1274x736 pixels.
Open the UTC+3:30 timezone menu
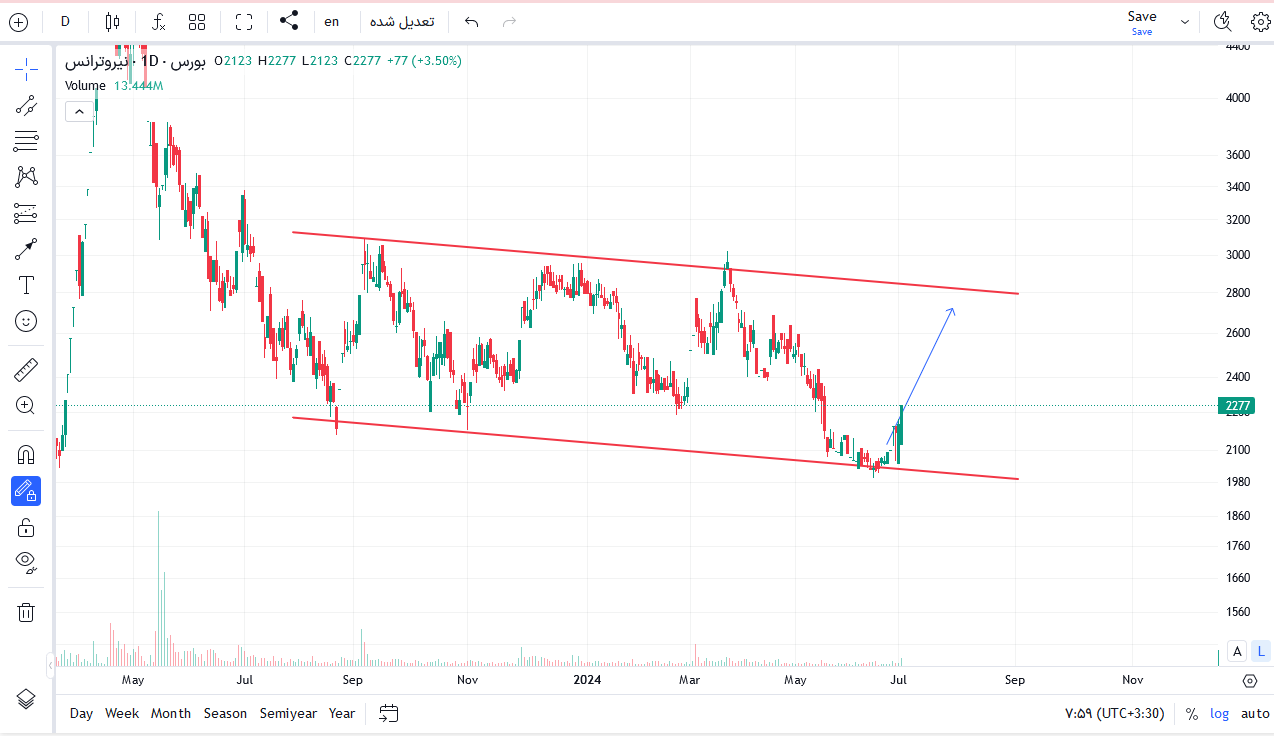coord(1115,714)
